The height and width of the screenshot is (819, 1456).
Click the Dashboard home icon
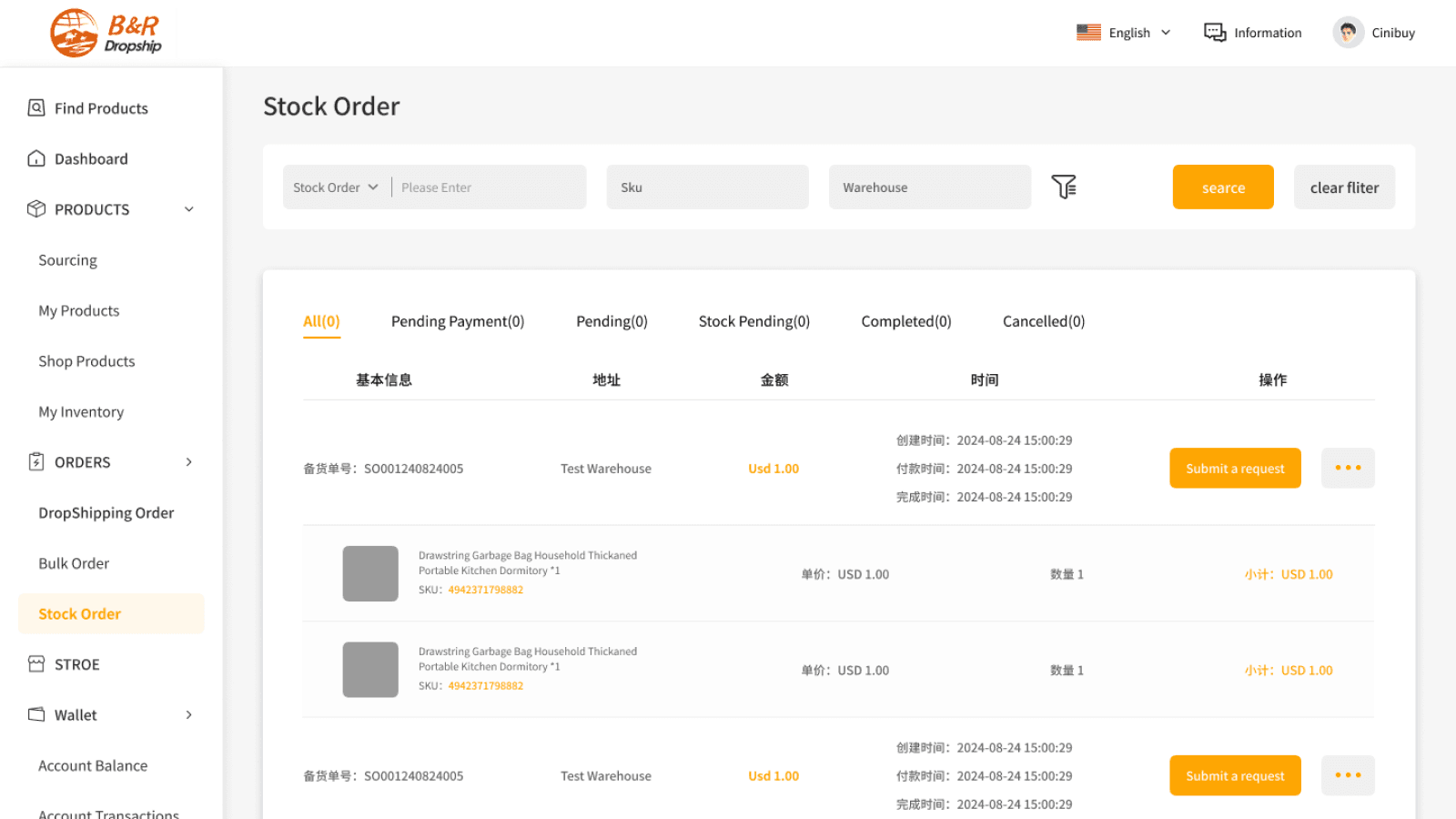[x=35, y=158]
